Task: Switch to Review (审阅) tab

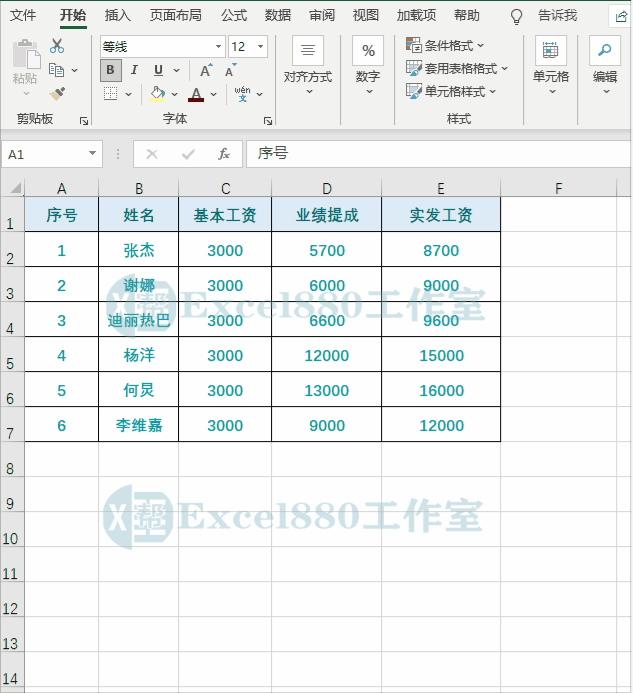Action: pyautogui.click(x=322, y=15)
